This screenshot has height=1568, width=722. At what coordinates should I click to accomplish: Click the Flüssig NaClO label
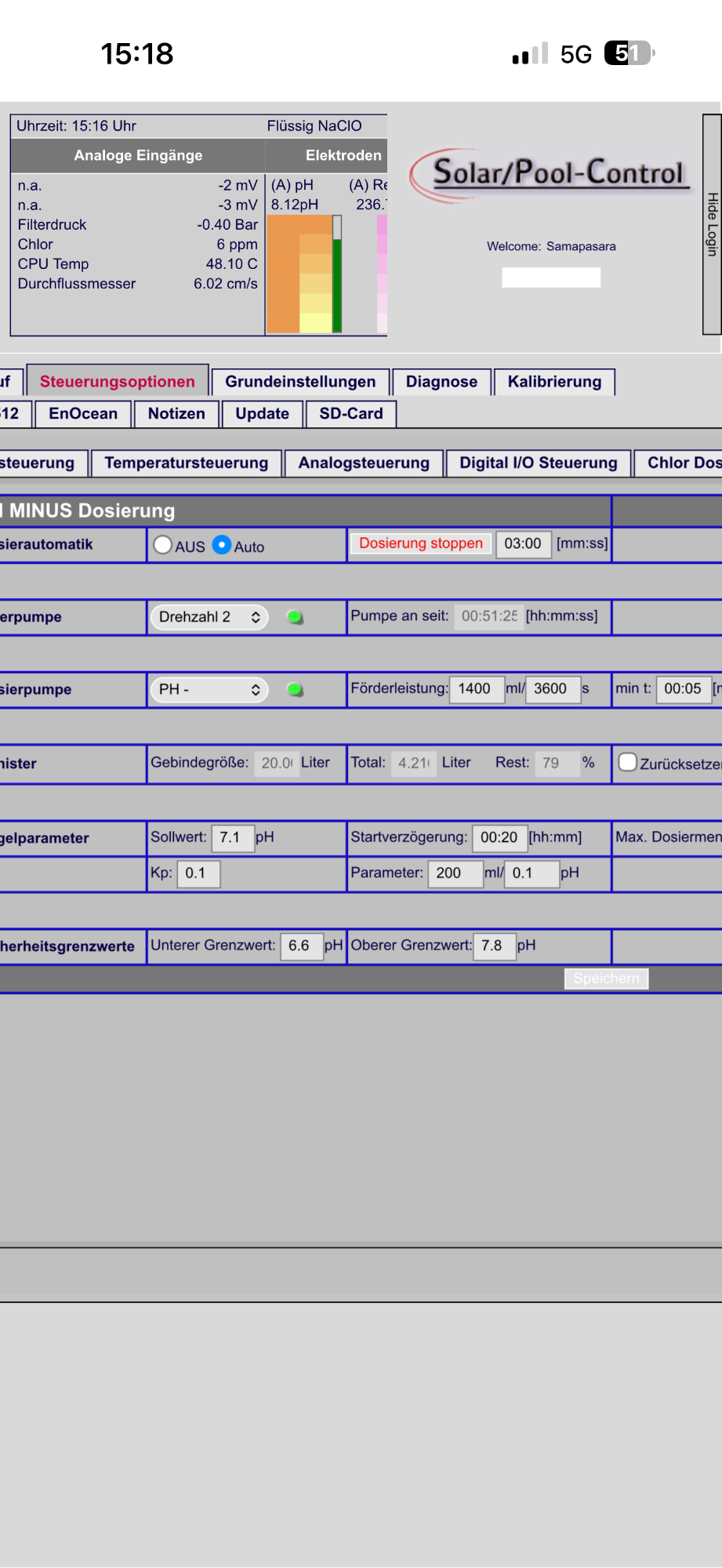[314, 126]
